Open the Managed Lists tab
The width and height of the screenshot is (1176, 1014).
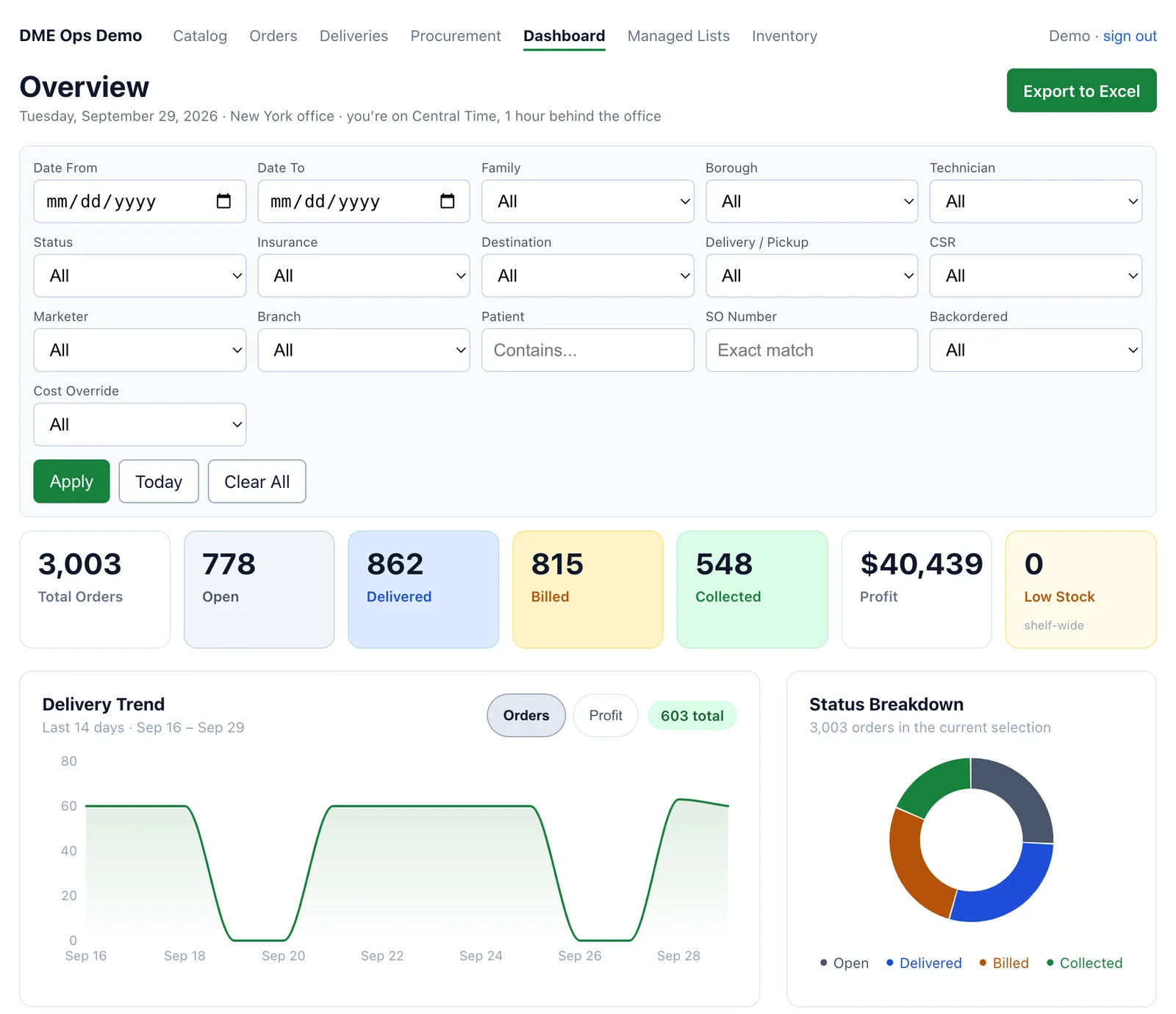pyautogui.click(x=678, y=36)
